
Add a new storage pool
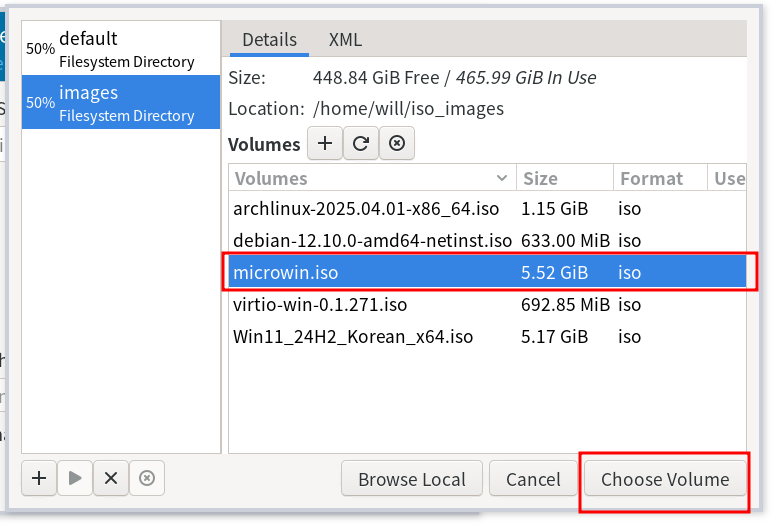pyautogui.click(x=39, y=479)
